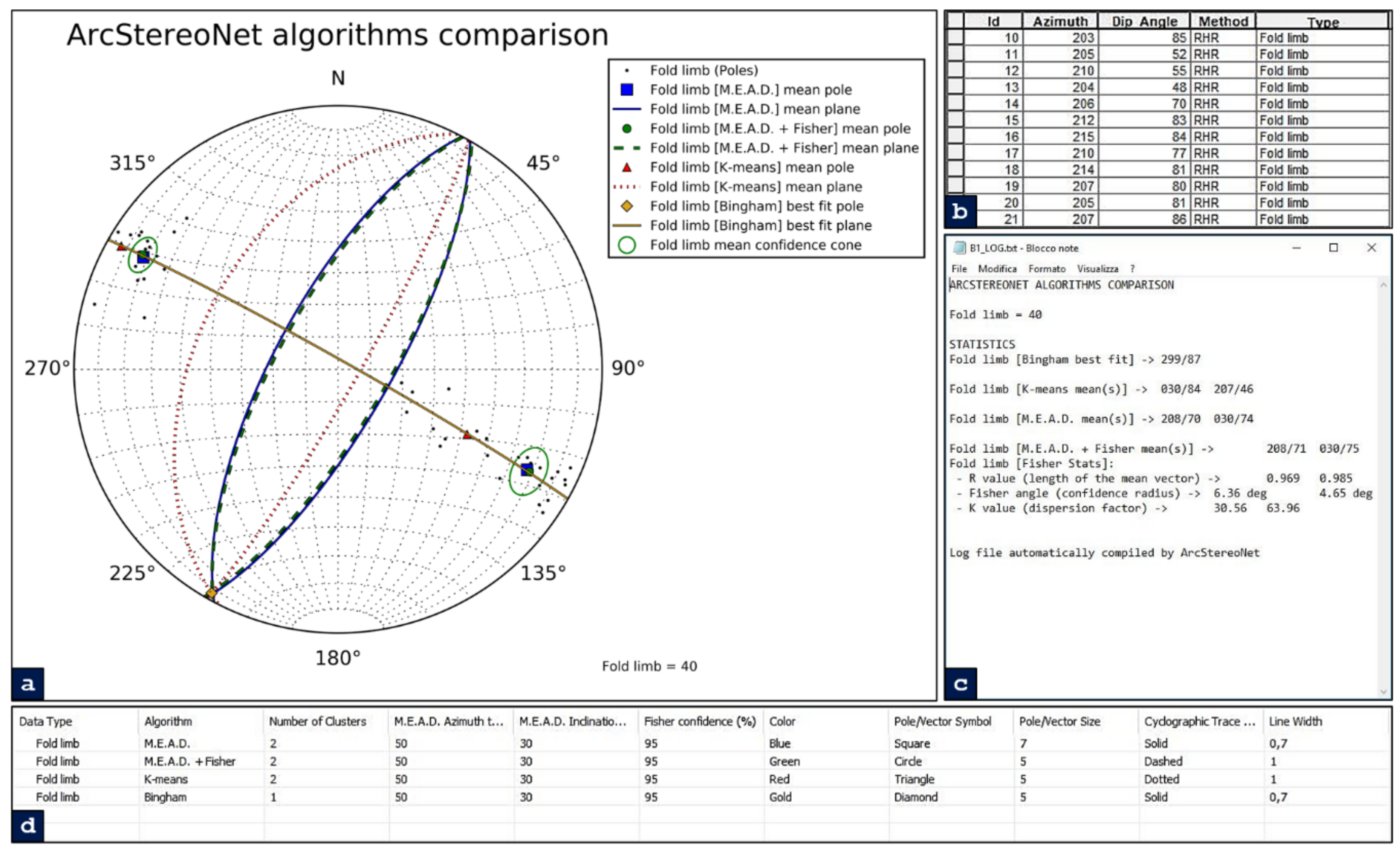Click the red triangle at the northwest stereonet edge
1400x854 pixels.
click(121, 246)
